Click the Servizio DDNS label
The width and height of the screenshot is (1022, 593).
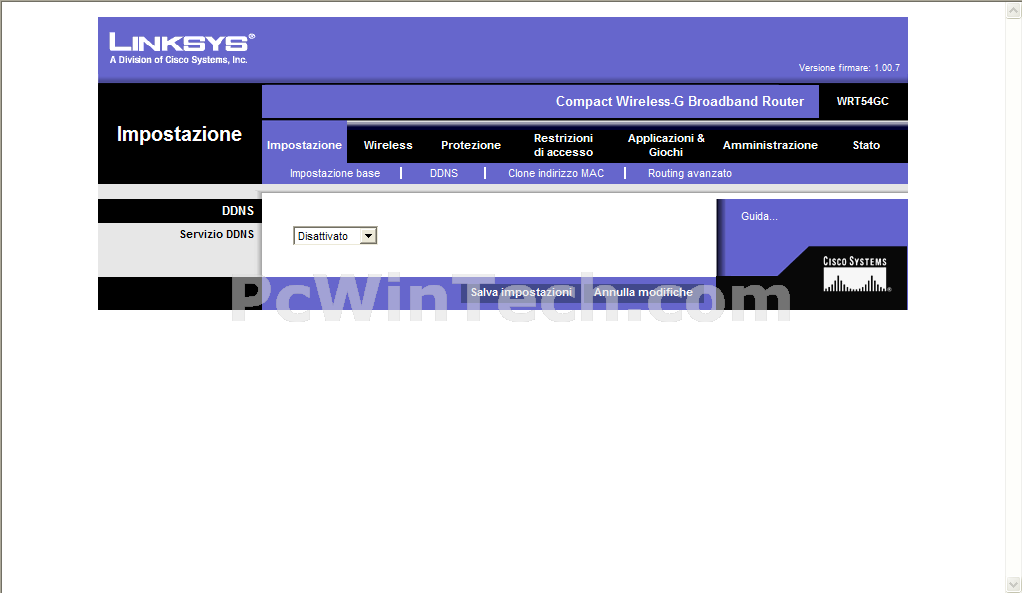click(x=217, y=234)
